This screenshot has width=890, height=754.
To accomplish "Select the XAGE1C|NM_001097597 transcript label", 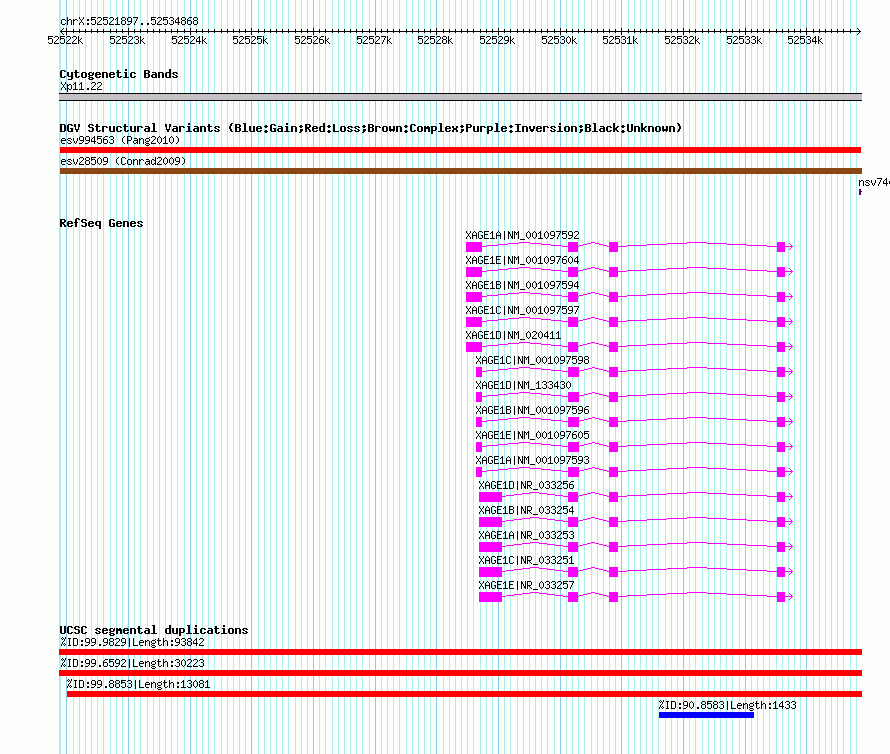I will pyautogui.click(x=522, y=310).
